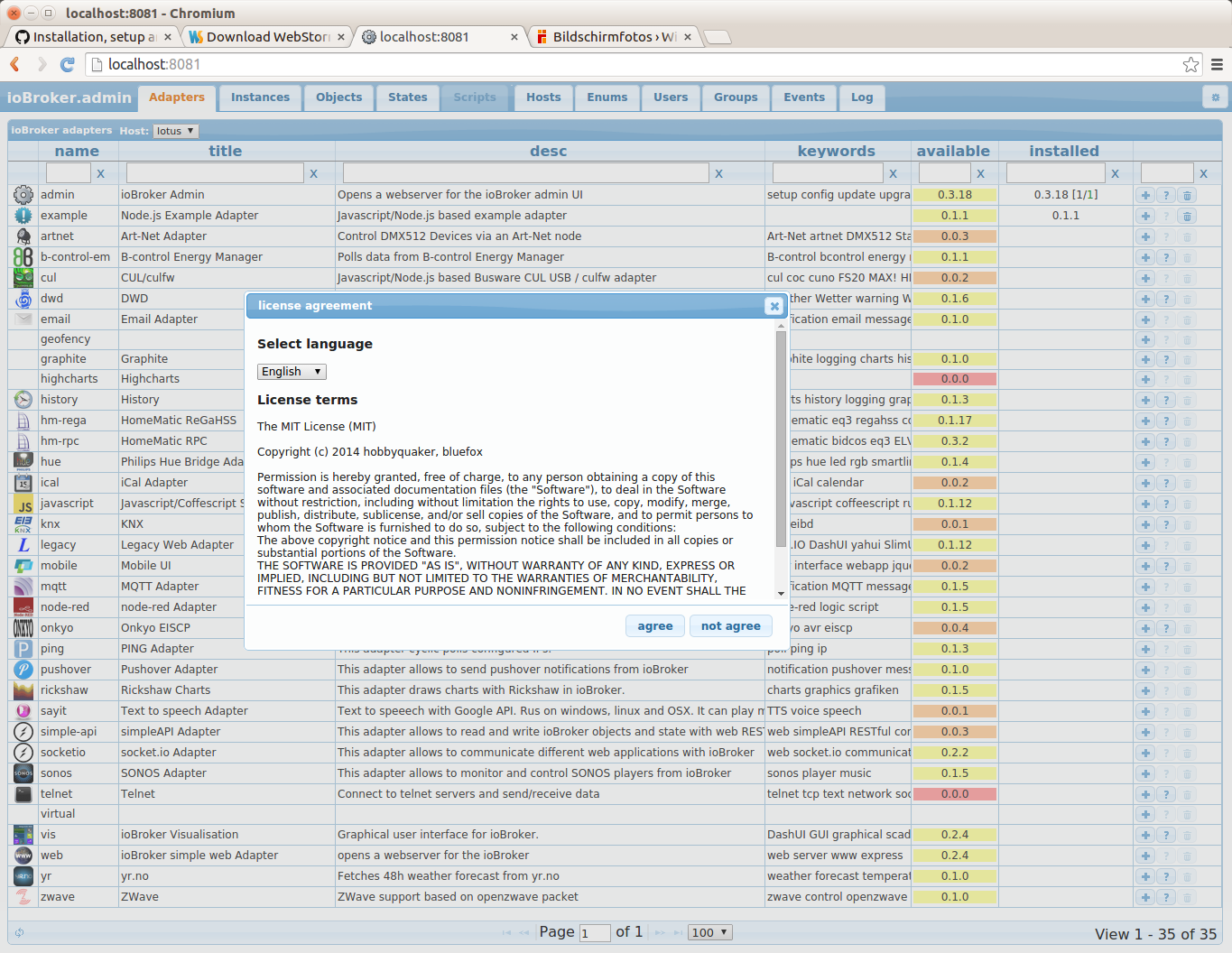Open the Users tab
The image size is (1232, 953).
click(671, 97)
